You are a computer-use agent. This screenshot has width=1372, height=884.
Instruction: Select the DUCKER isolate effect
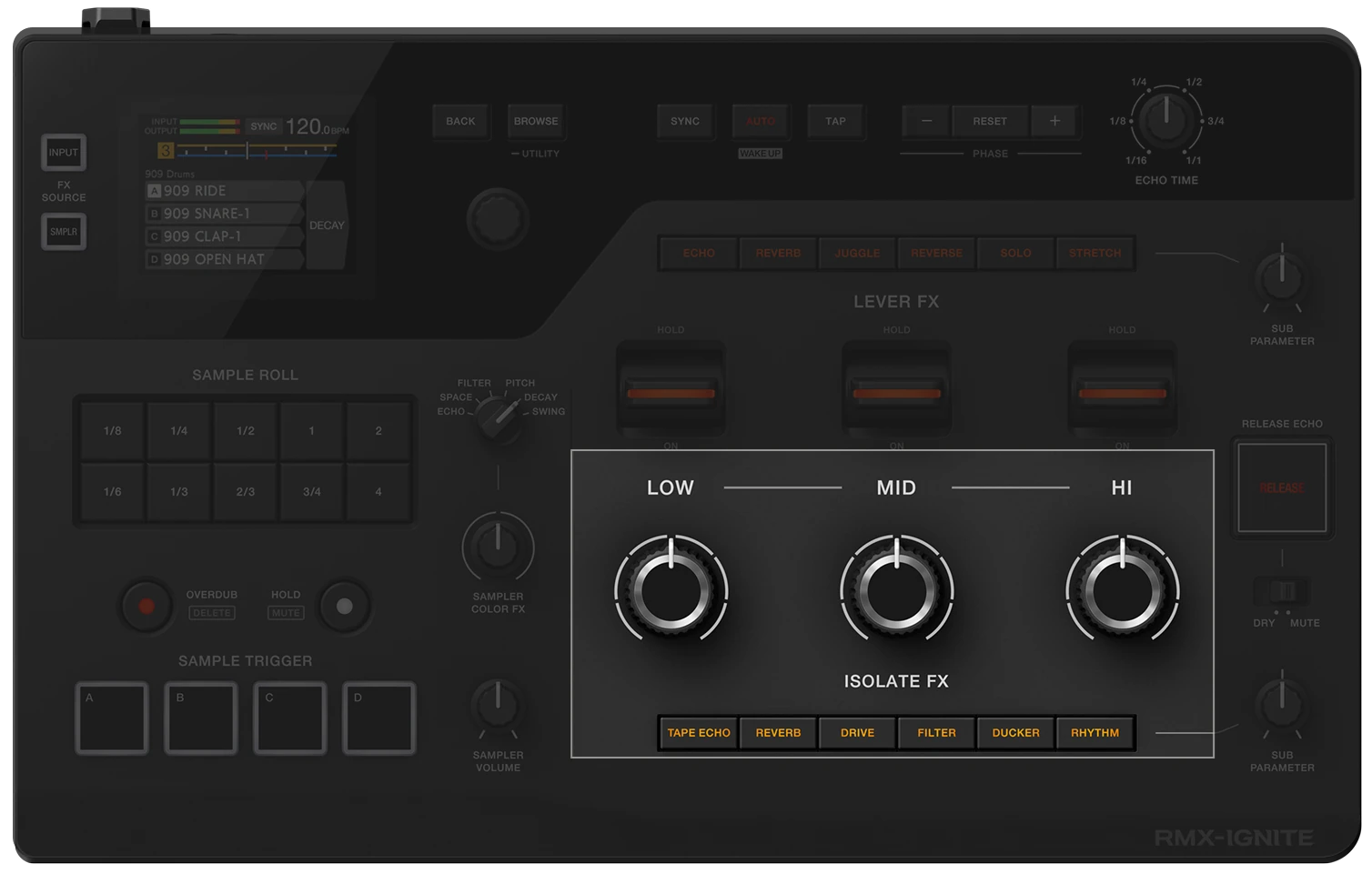[x=1015, y=733]
